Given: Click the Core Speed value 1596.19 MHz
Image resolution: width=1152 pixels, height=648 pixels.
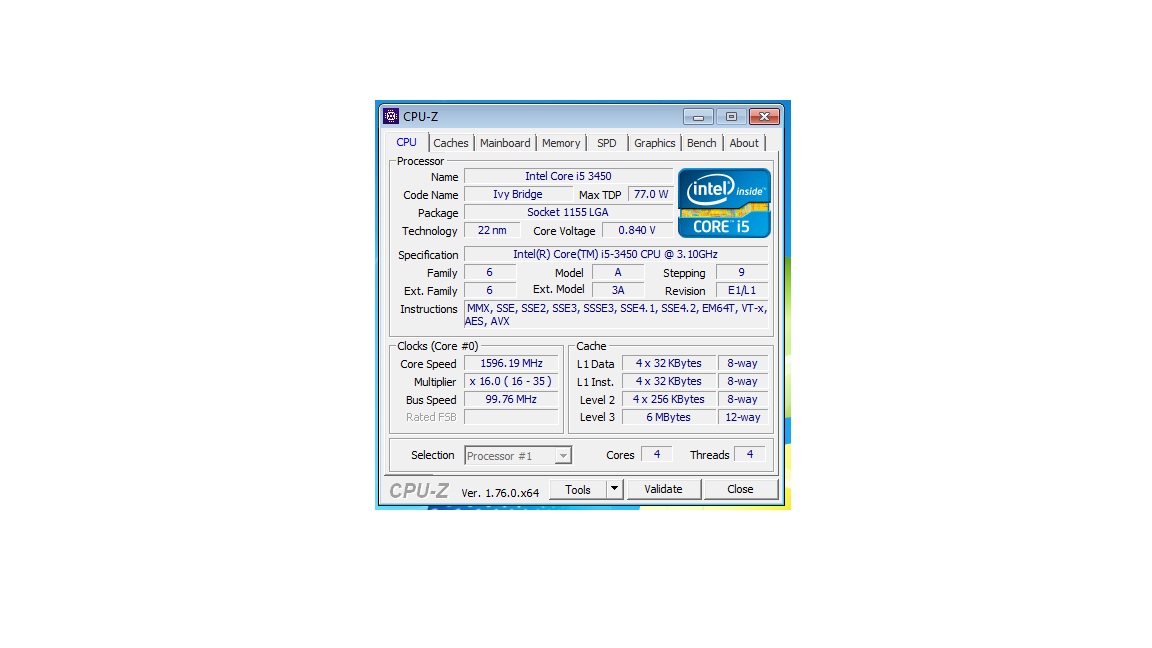Looking at the screenshot, I should click(x=511, y=364).
